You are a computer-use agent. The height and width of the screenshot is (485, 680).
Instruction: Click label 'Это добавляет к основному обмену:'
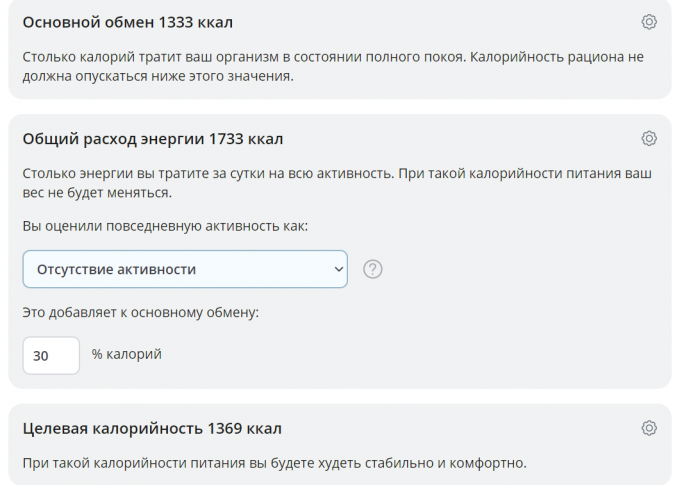click(140, 313)
